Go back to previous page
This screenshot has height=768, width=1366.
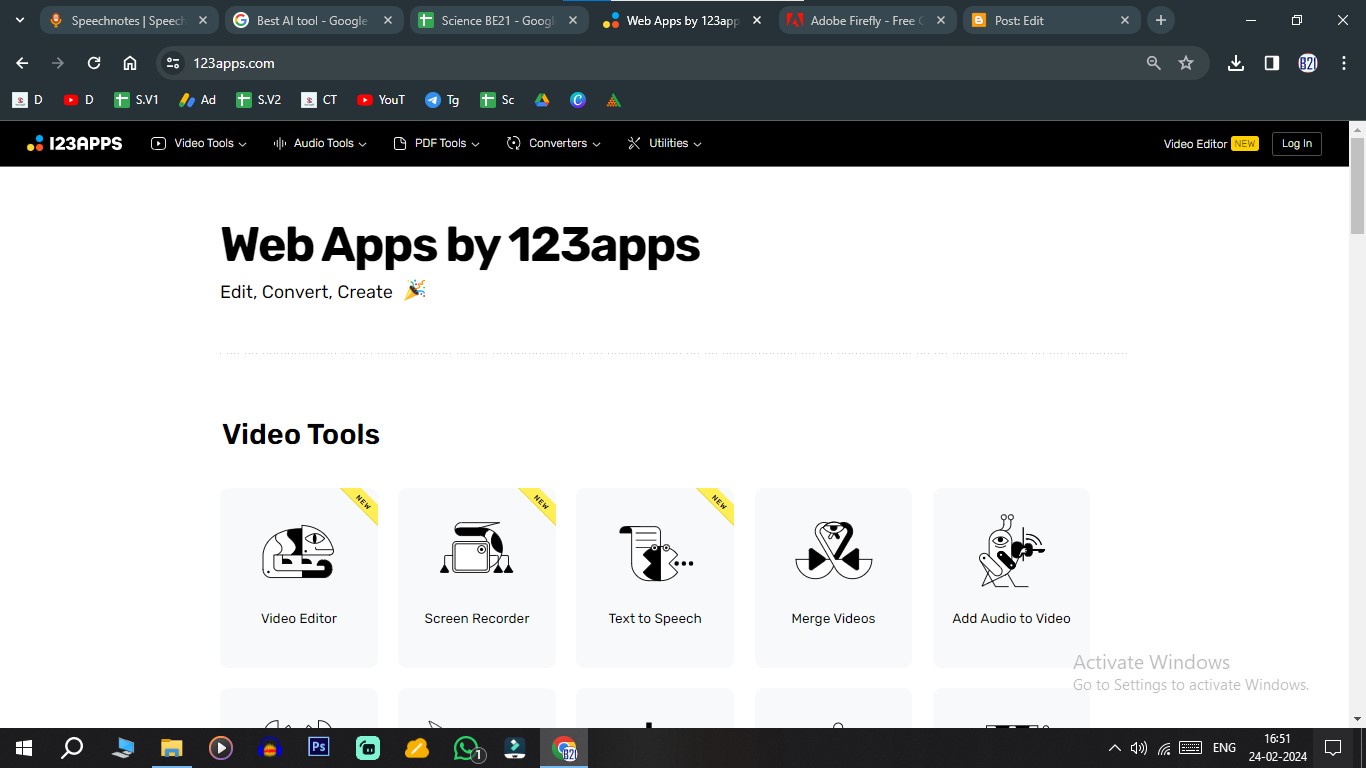point(22,63)
